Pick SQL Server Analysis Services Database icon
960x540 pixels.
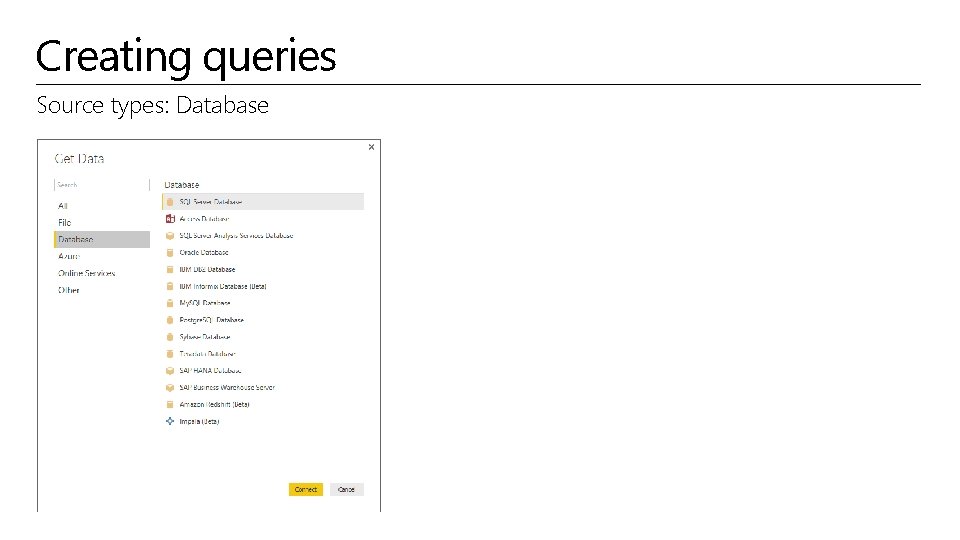click(170, 236)
